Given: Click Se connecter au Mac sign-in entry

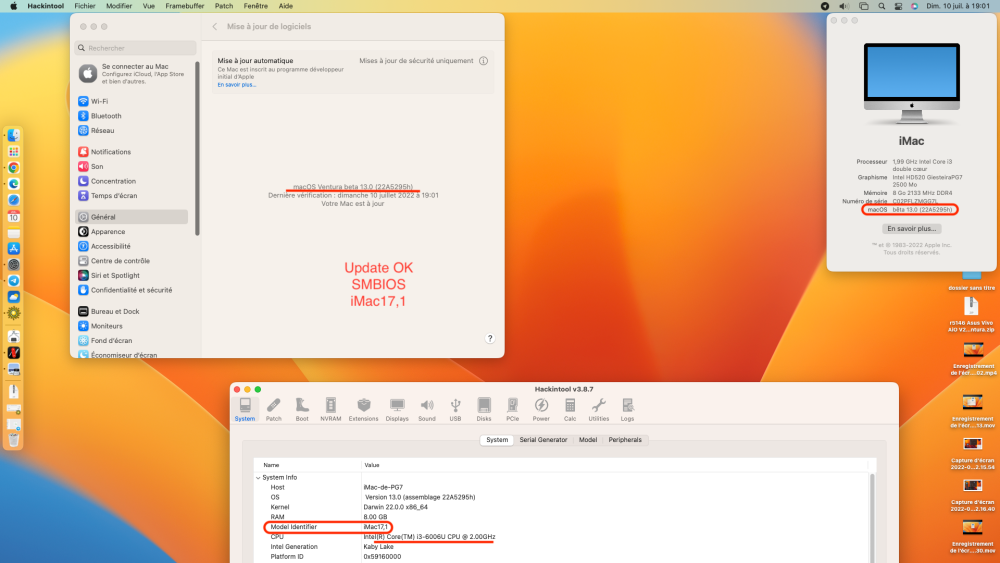Looking at the screenshot, I should pyautogui.click(x=134, y=73).
